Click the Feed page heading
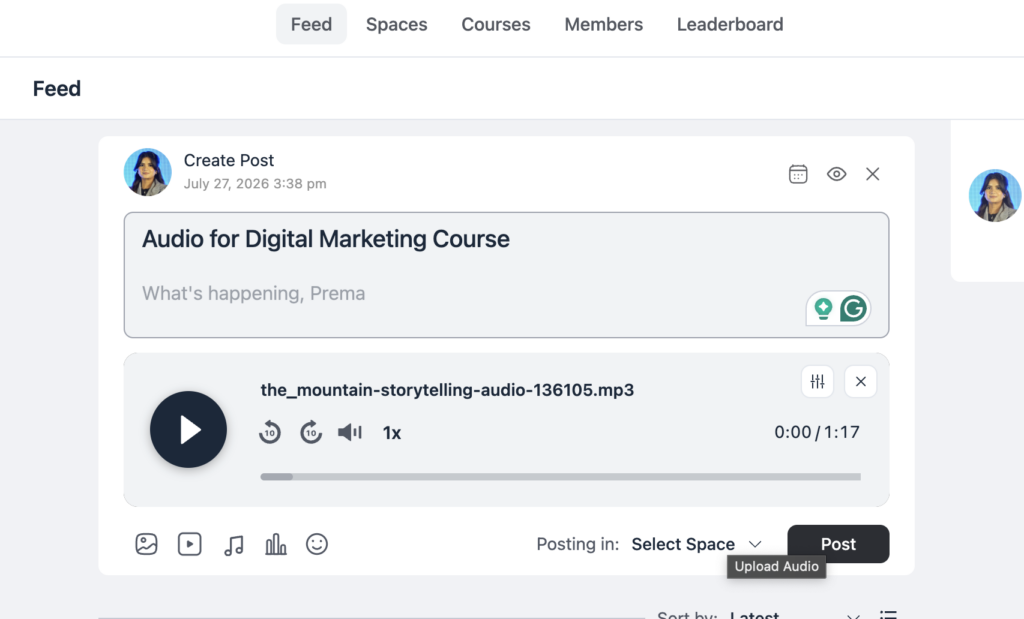Image resolution: width=1024 pixels, height=619 pixels. [57, 89]
